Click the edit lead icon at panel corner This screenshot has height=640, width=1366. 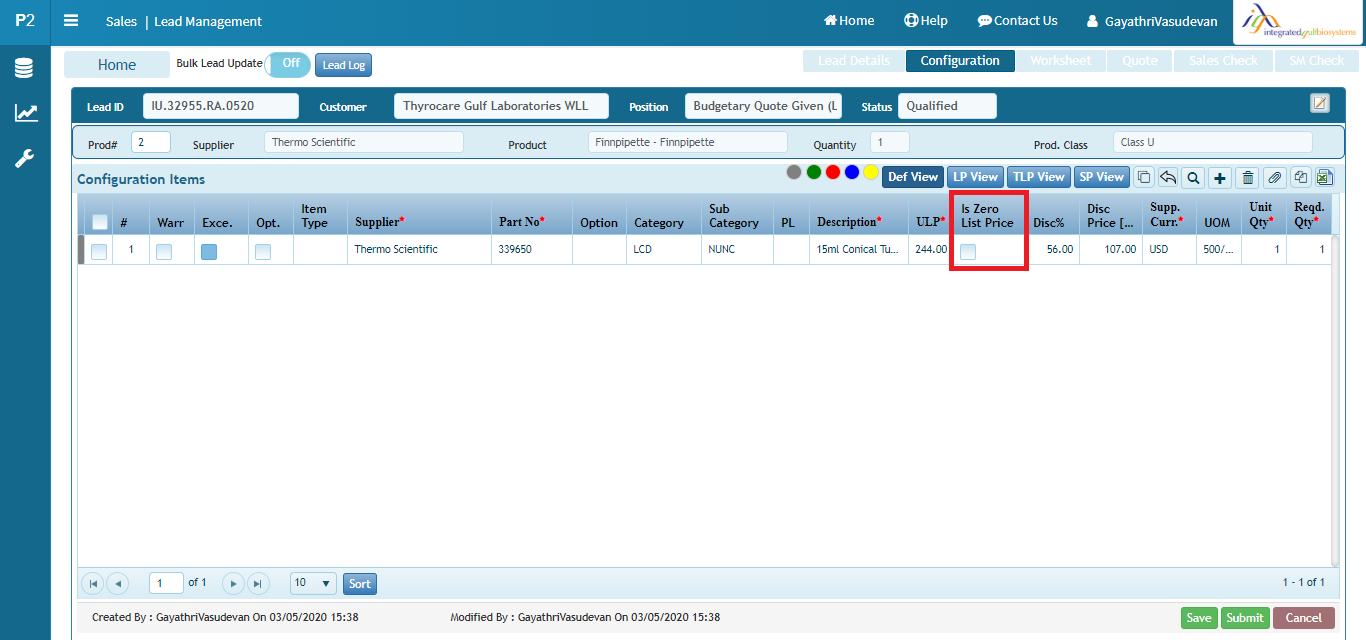click(1320, 103)
